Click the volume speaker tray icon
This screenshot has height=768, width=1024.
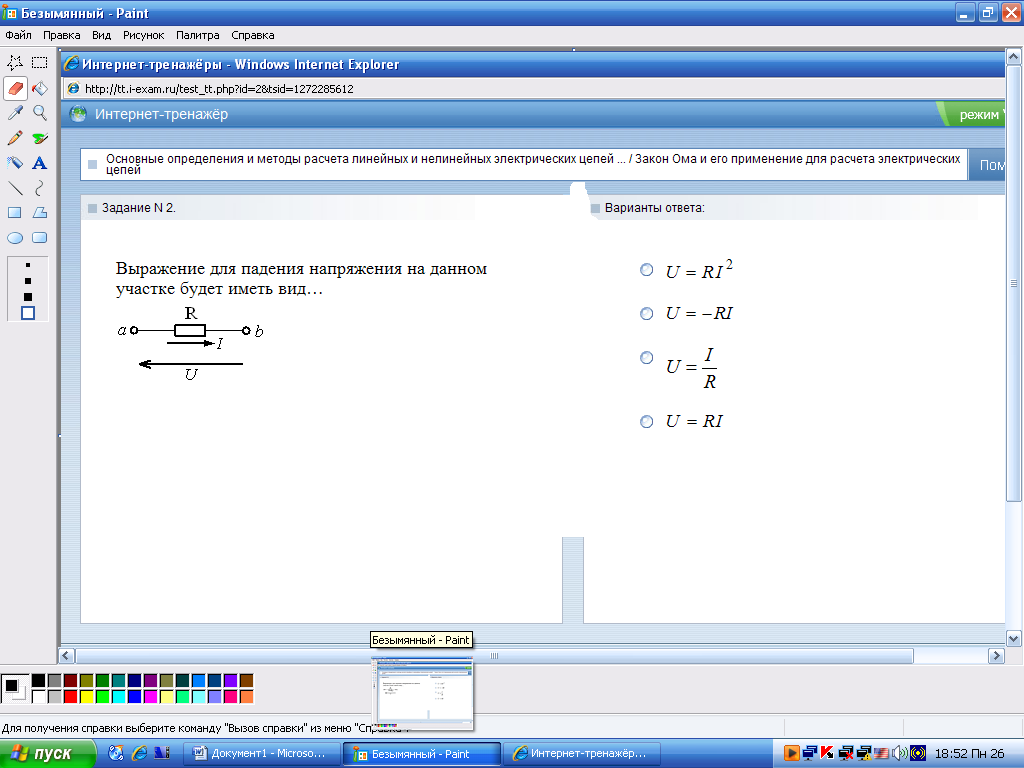899,753
